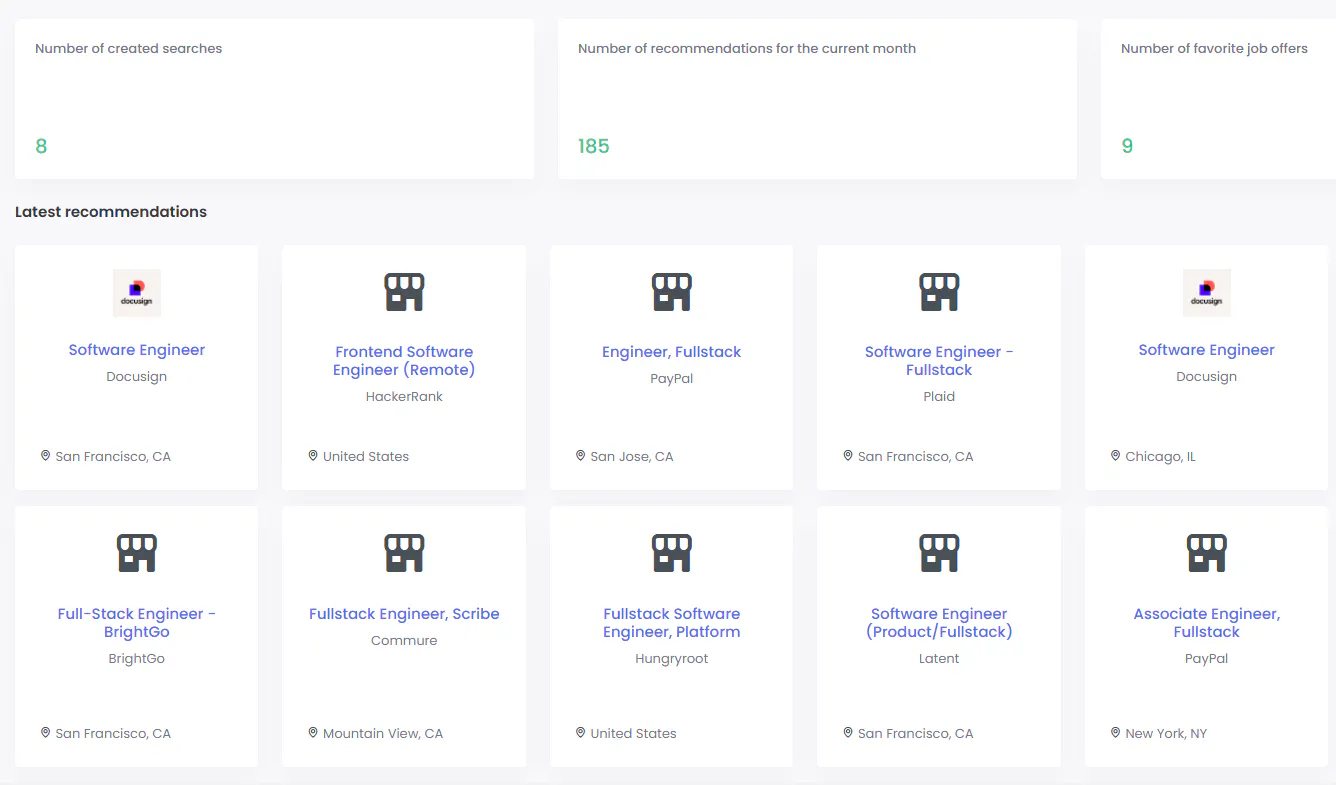The image size is (1336, 785).
Task: Click the location pin beside Chicago, IL
Action: (1115, 456)
